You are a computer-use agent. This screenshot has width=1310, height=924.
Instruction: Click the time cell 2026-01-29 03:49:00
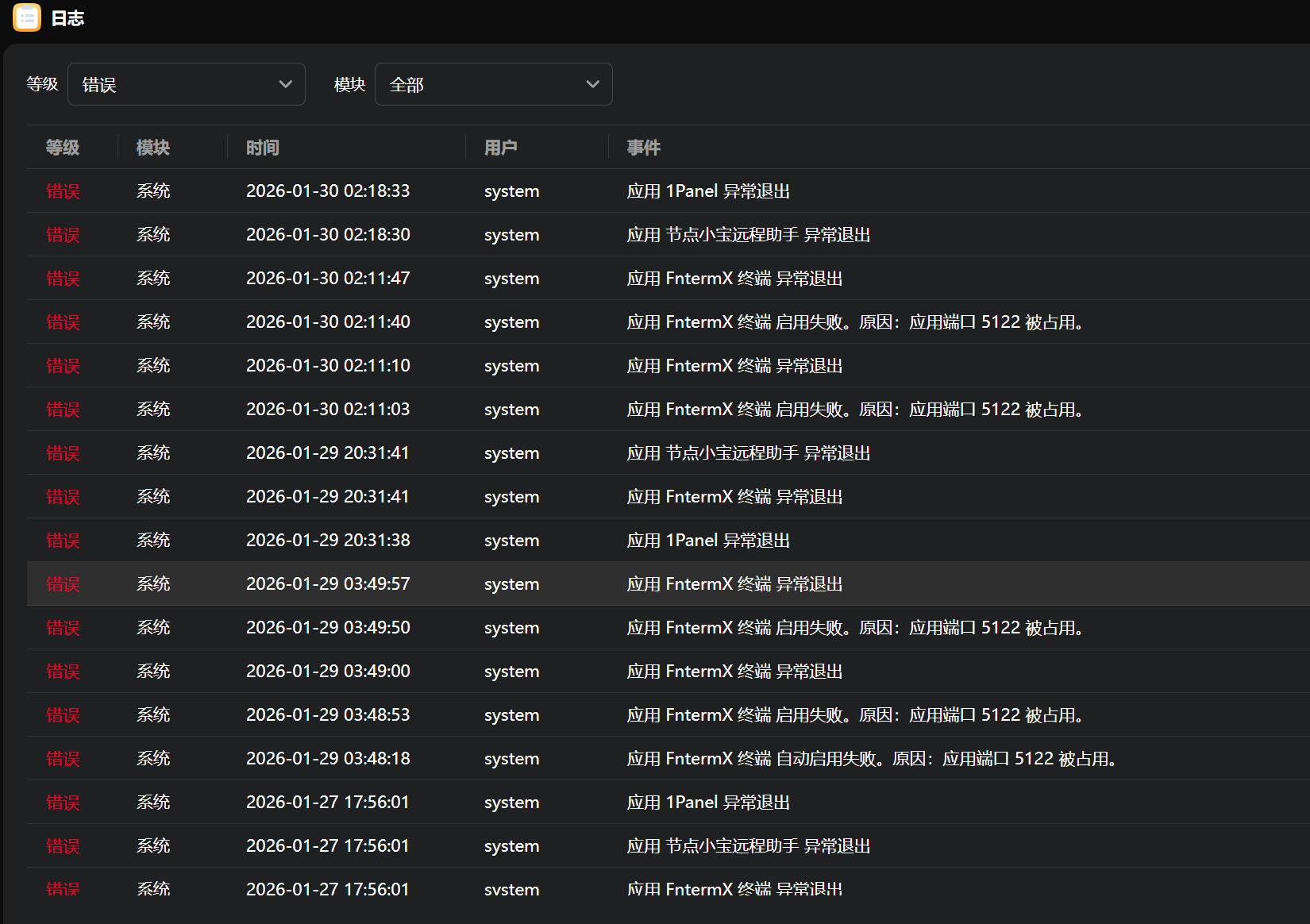tap(328, 671)
